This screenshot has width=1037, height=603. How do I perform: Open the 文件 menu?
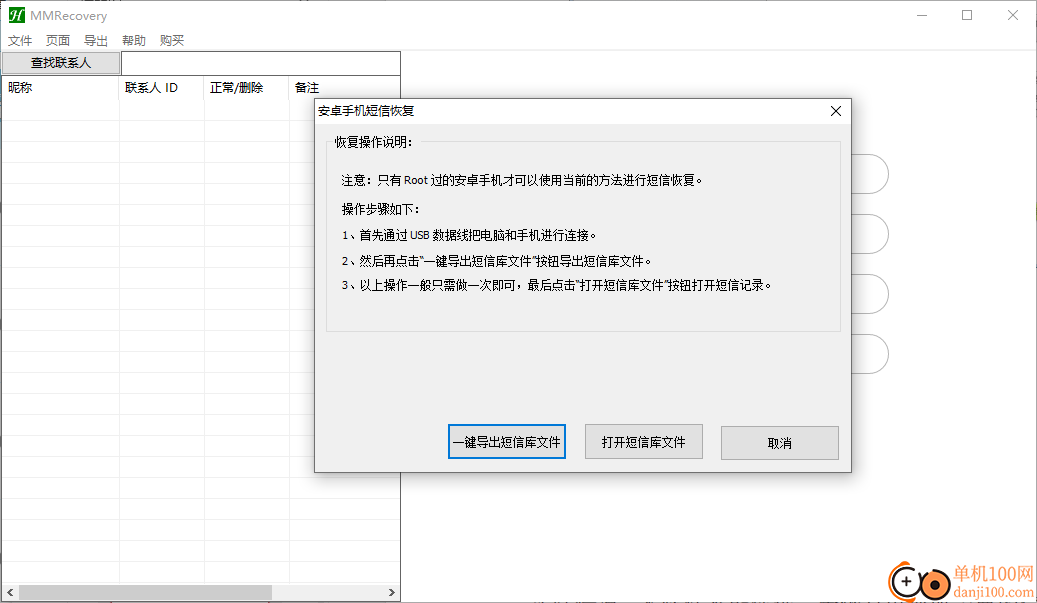click(20, 40)
